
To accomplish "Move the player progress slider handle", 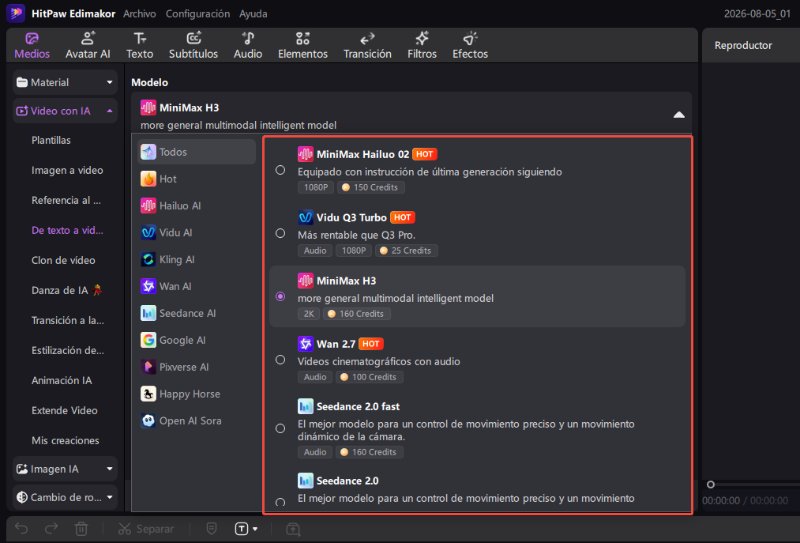I will (x=710, y=484).
